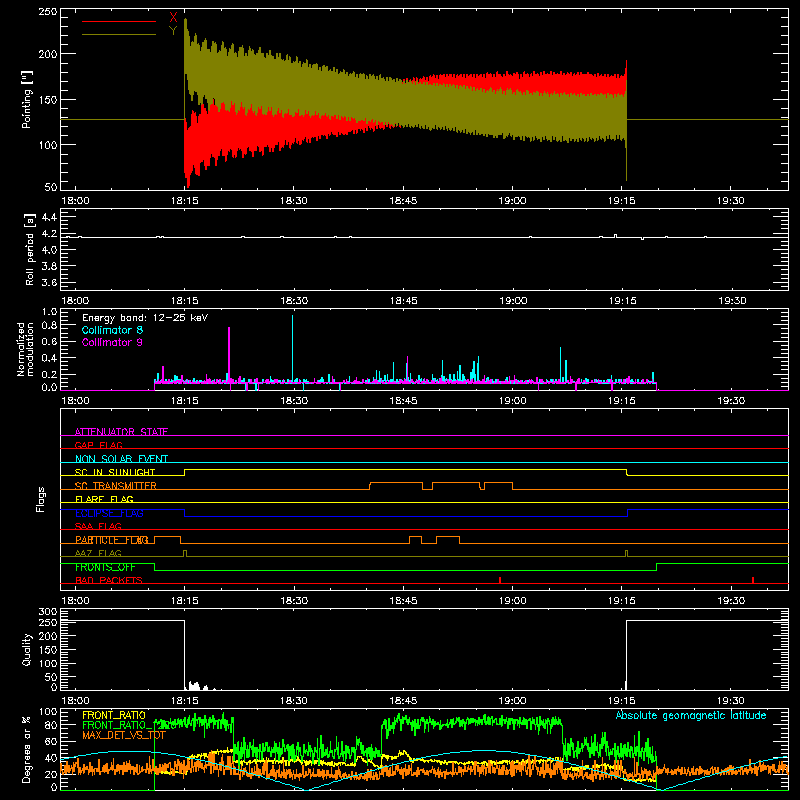
Task: Click the 250 tick label on Pointing axis
Action: [48, 11]
